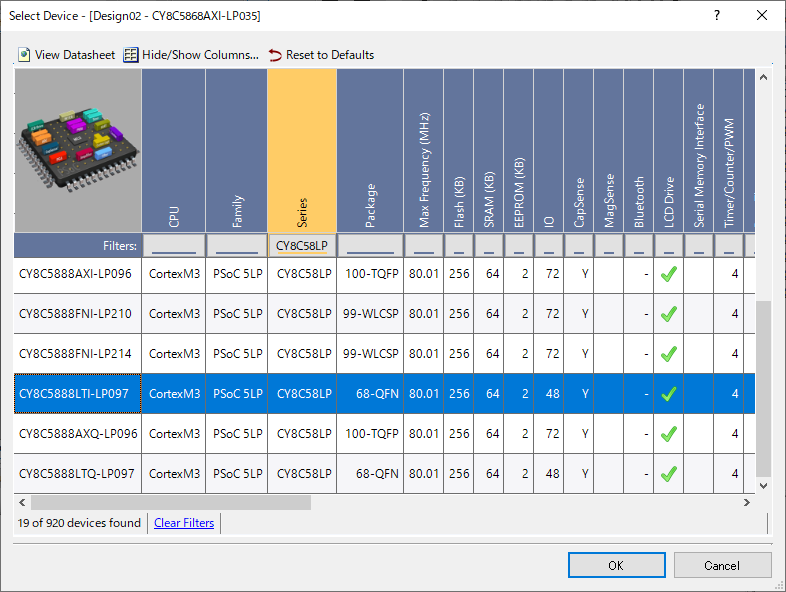Open the Max Frequency filter dropdown

[424, 246]
